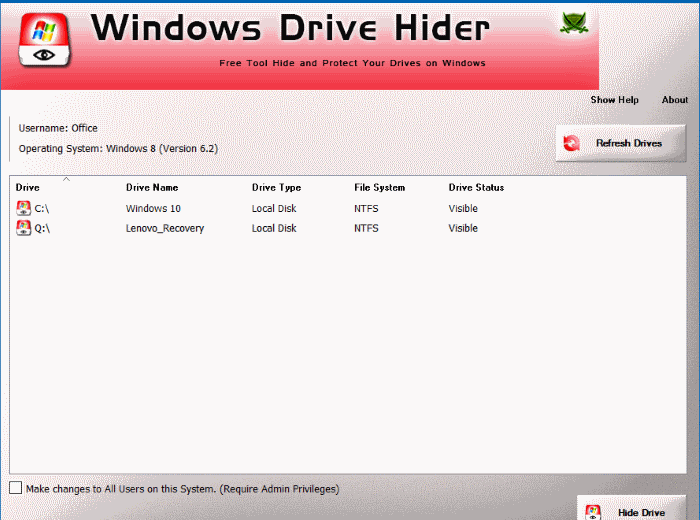
Task: Toggle sort arrow above the Drive column
Action: point(66,180)
